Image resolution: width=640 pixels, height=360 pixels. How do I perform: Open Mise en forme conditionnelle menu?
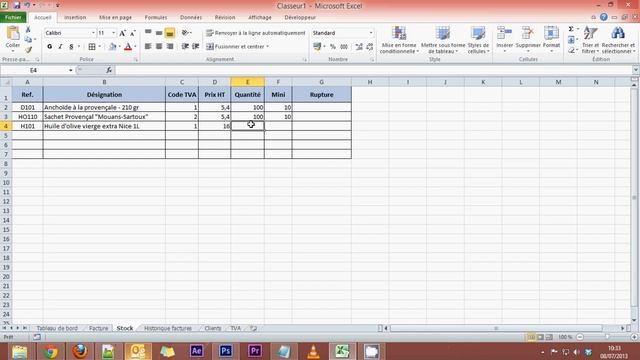point(399,40)
